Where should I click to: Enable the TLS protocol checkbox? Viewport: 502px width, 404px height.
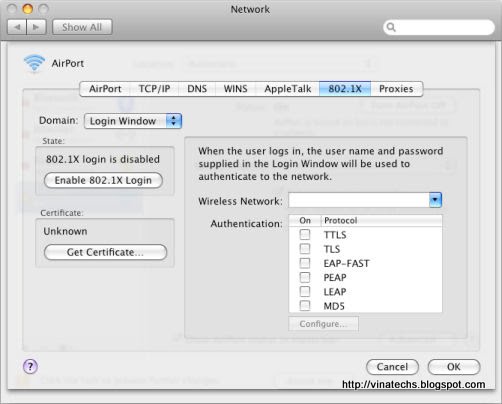tap(305, 249)
